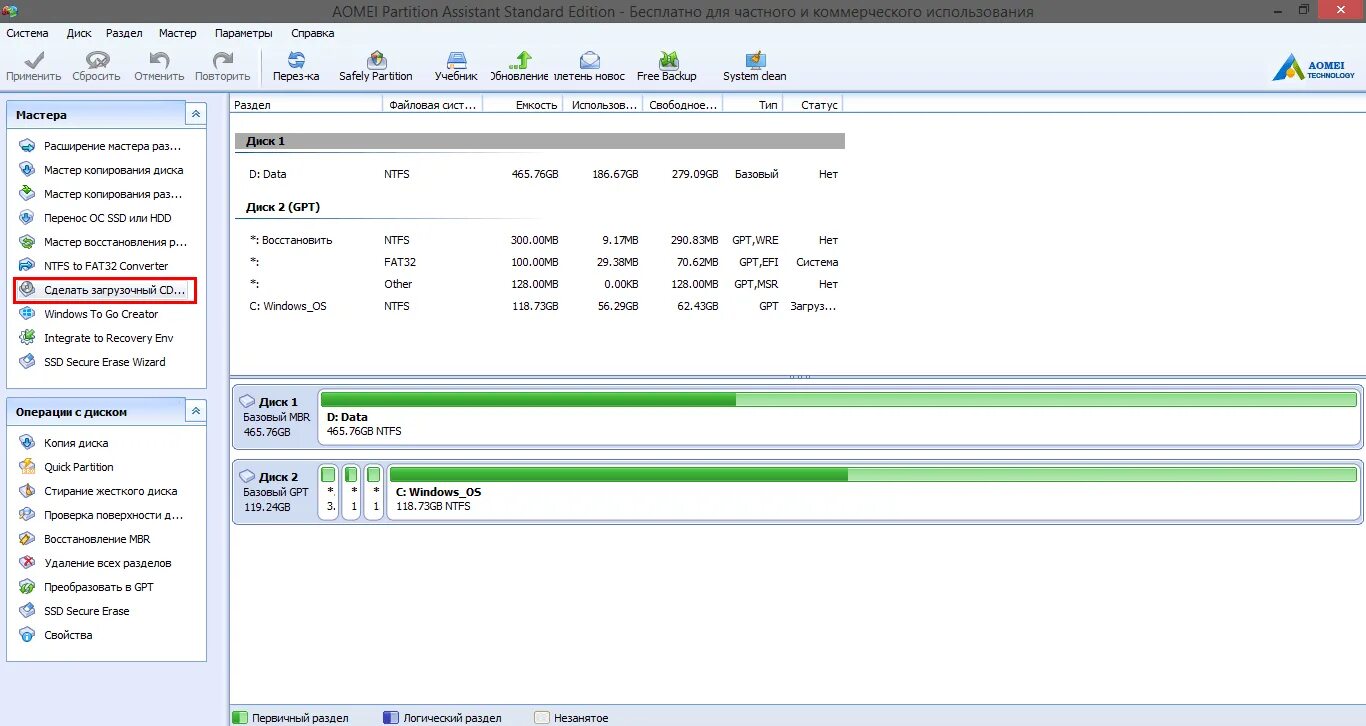Screen dimensions: 1366x726
Task: Select the C: Windows_OS partition row
Action: (540, 306)
